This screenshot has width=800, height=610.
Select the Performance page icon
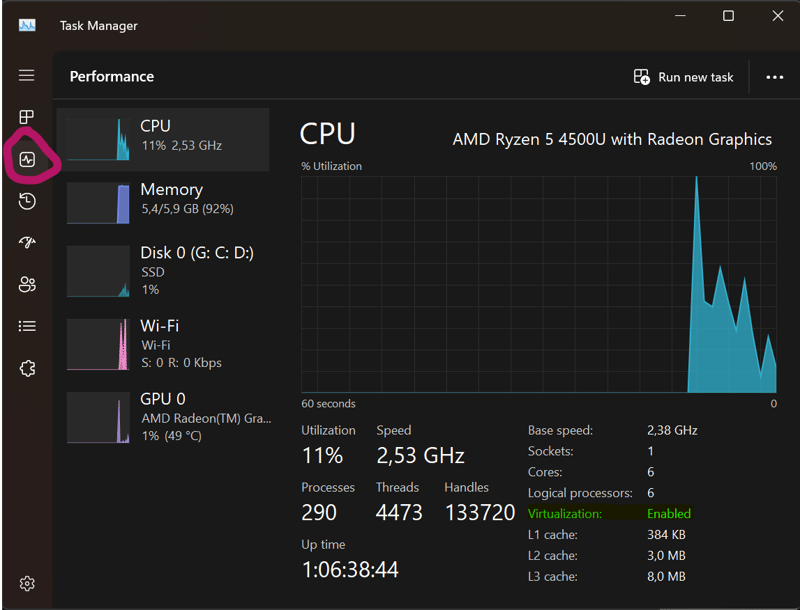pos(27,159)
